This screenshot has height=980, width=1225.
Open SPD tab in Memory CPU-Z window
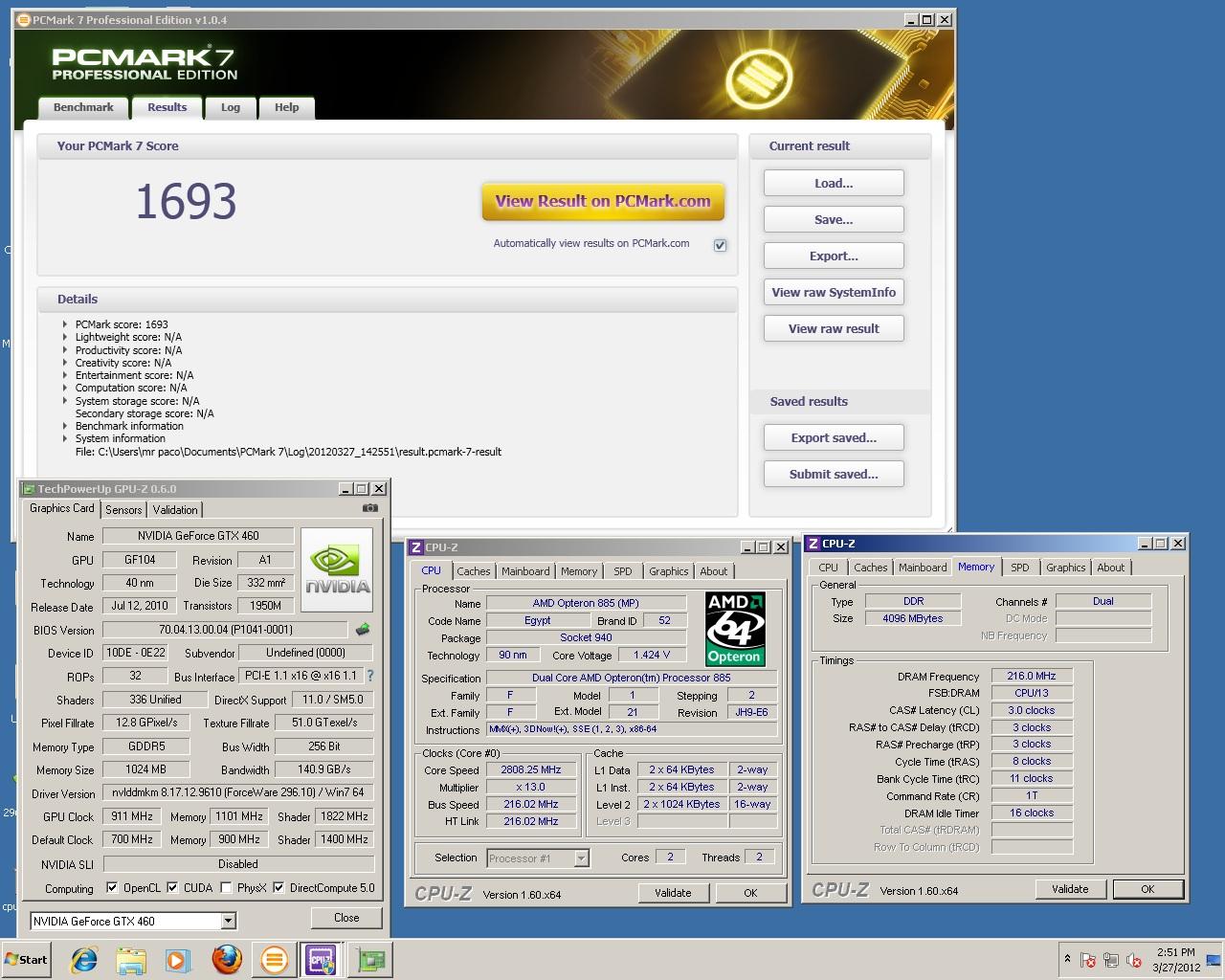1020,568
